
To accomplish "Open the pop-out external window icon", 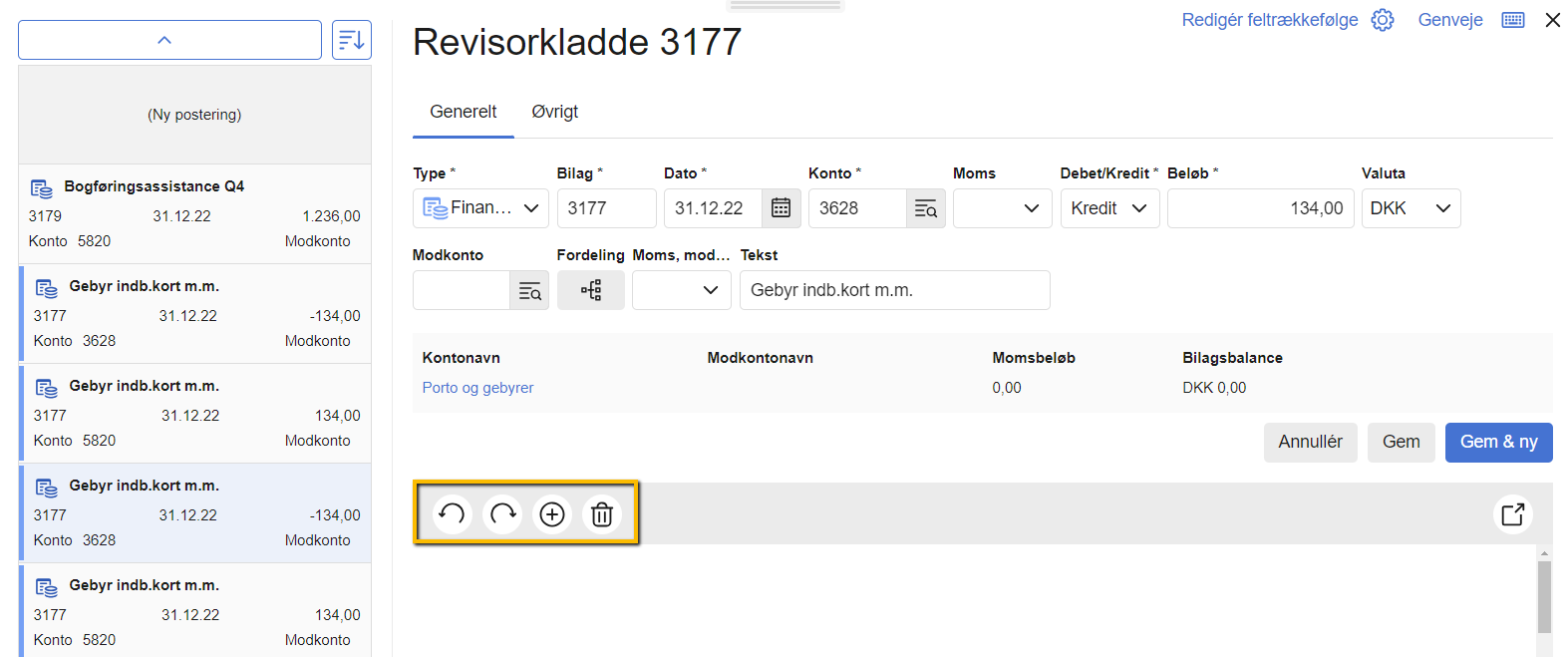I will pyautogui.click(x=1512, y=514).
